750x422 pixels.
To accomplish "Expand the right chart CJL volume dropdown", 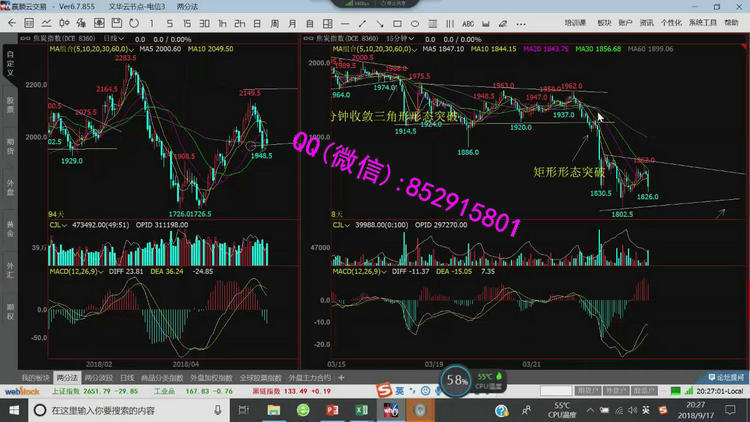I will coord(348,226).
